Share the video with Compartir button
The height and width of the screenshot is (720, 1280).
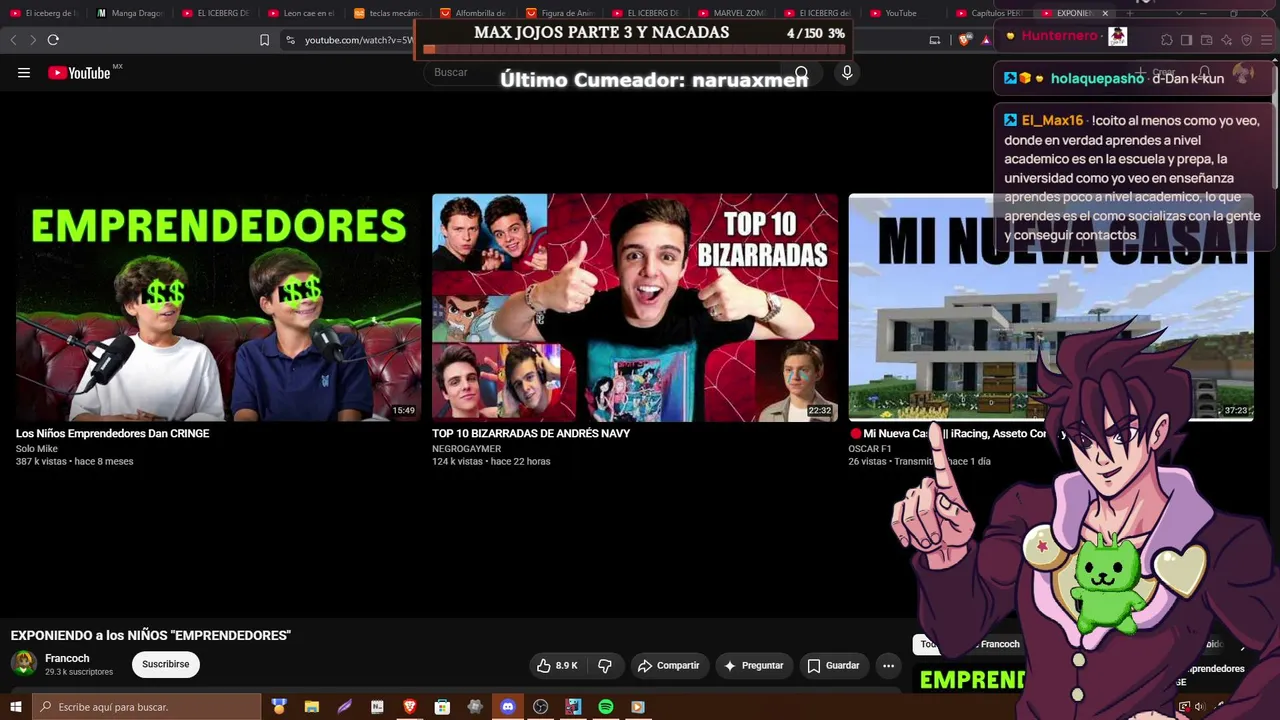coord(668,665)
